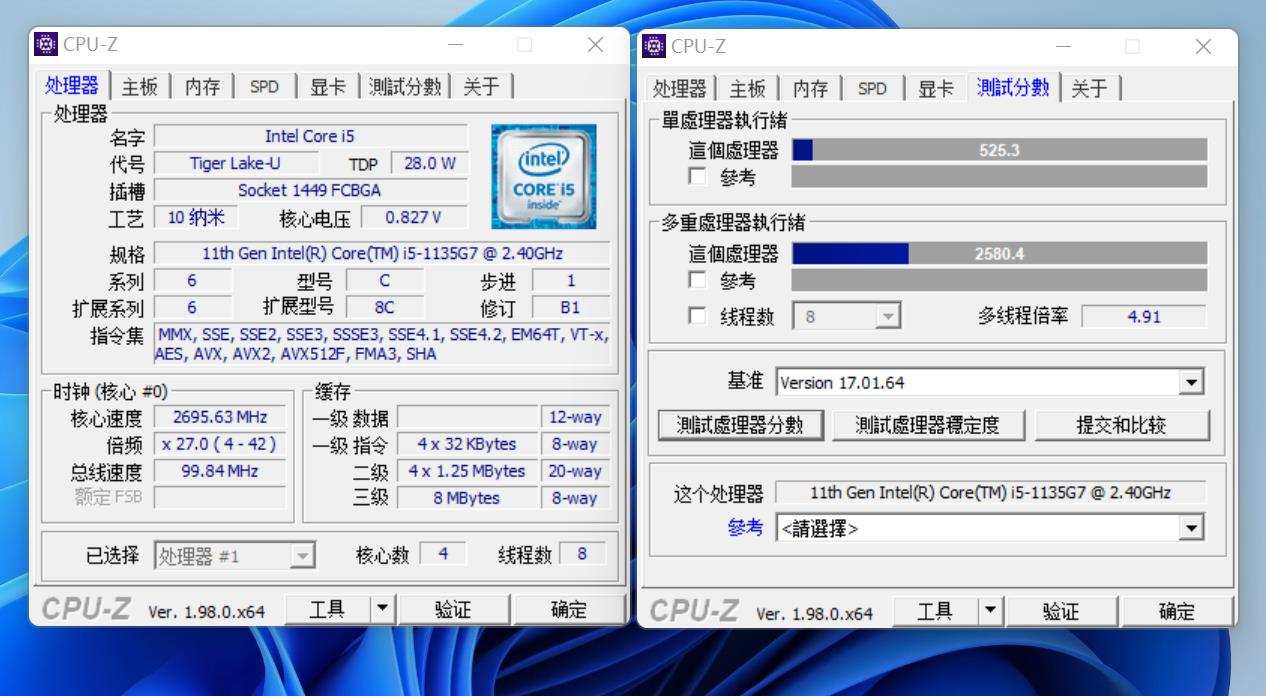Minimize the left CPU-Z processor window
Image resolution: width=1266 pixels, height=696 pixels.
[x=456, y=45]
